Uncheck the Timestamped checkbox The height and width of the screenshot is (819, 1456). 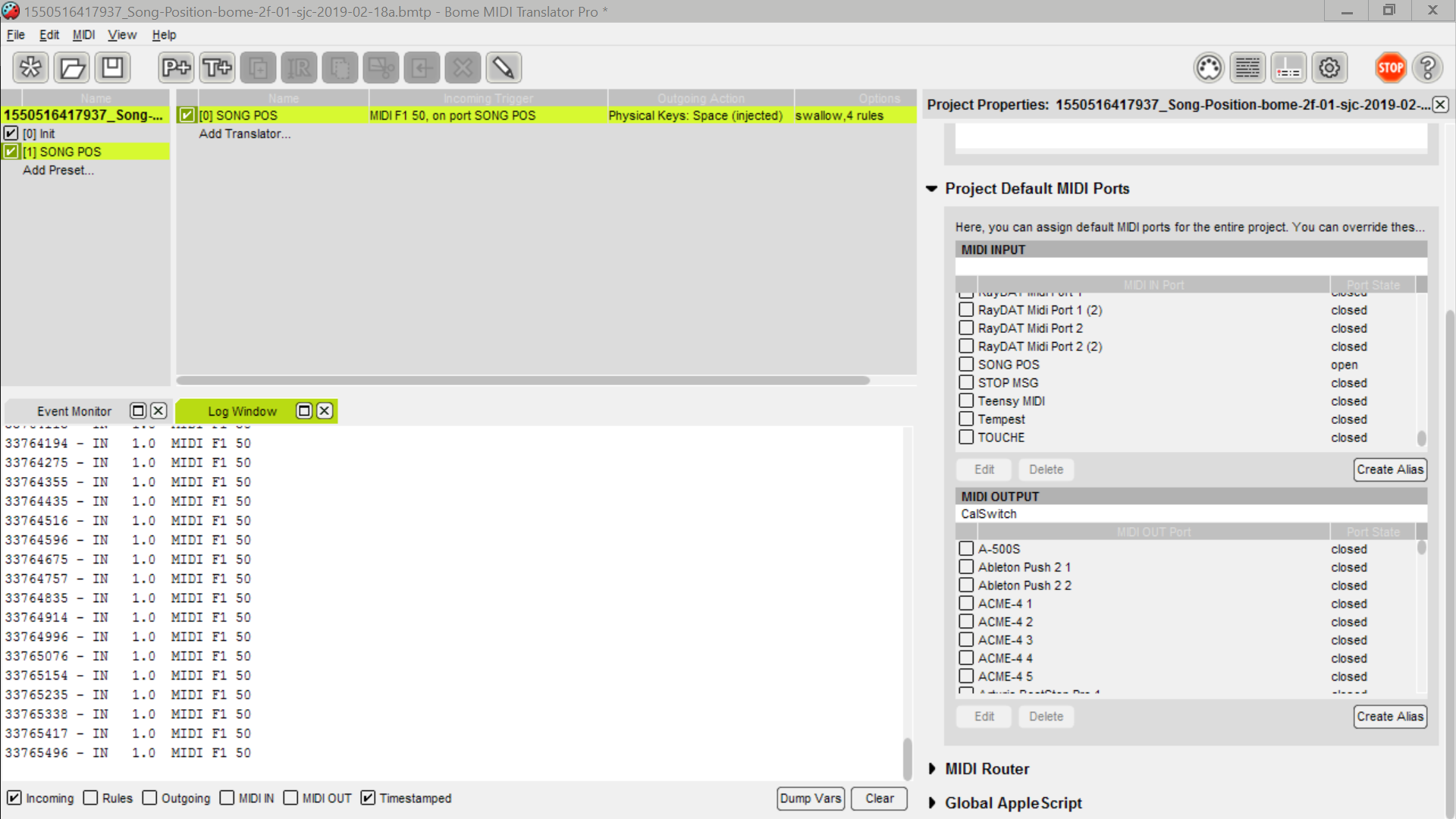click(369, 798)
